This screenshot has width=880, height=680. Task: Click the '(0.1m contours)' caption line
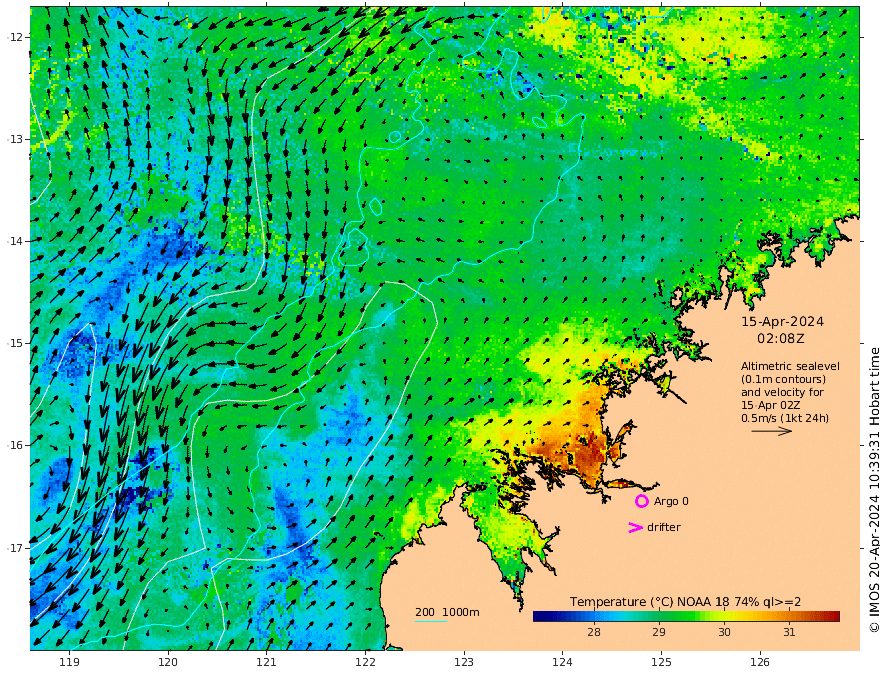783,379
